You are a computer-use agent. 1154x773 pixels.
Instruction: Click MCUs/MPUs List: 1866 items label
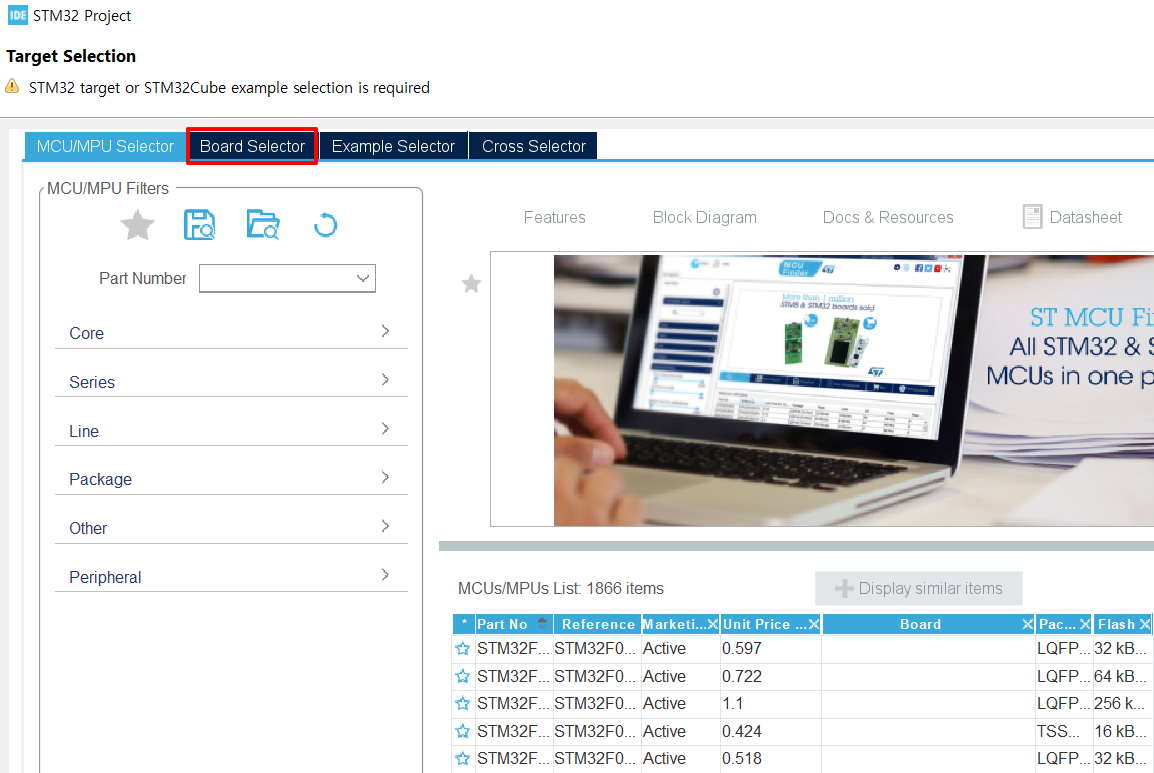(561, 588)
